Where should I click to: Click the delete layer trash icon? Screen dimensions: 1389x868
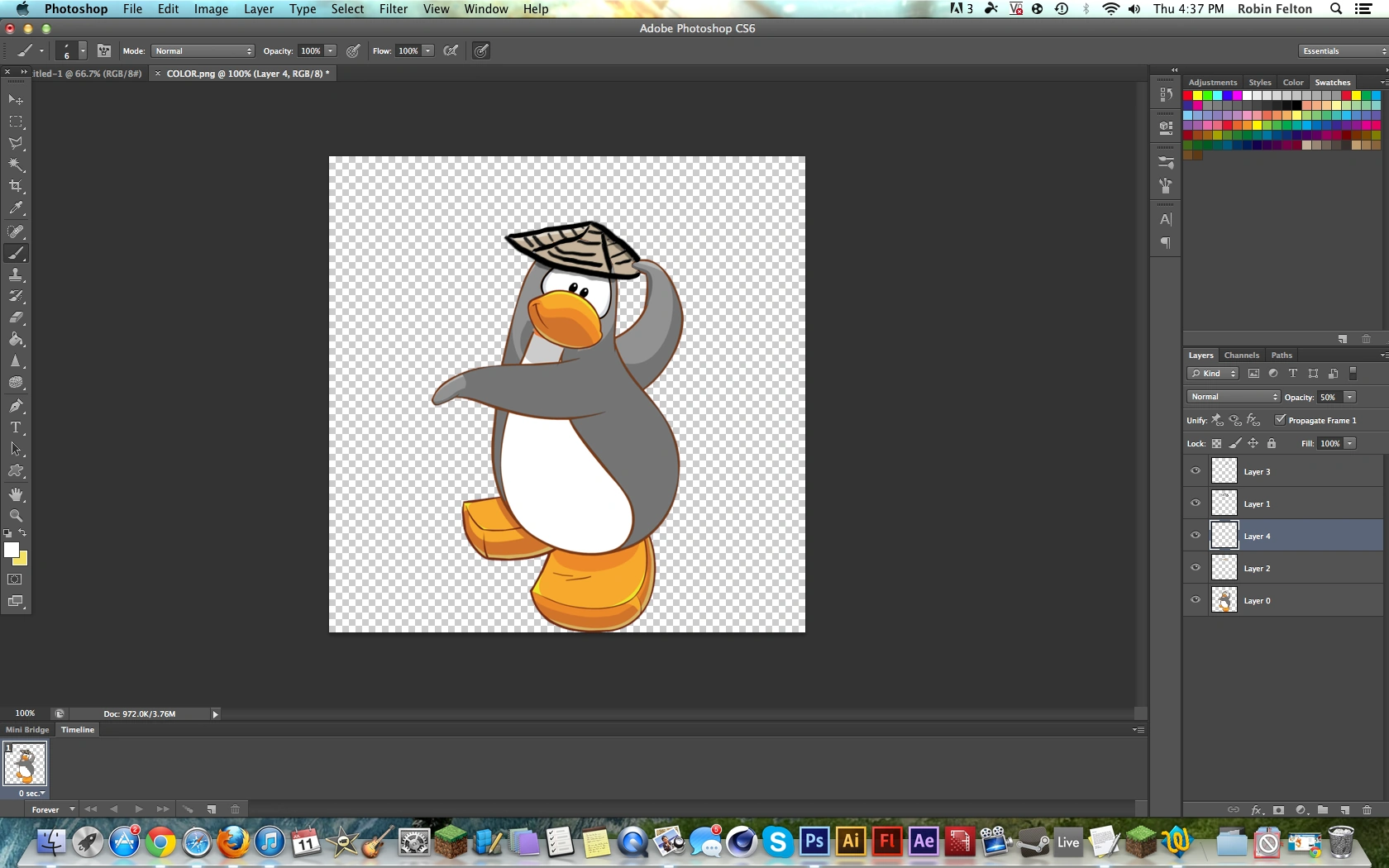click(x=1367, y=810)
